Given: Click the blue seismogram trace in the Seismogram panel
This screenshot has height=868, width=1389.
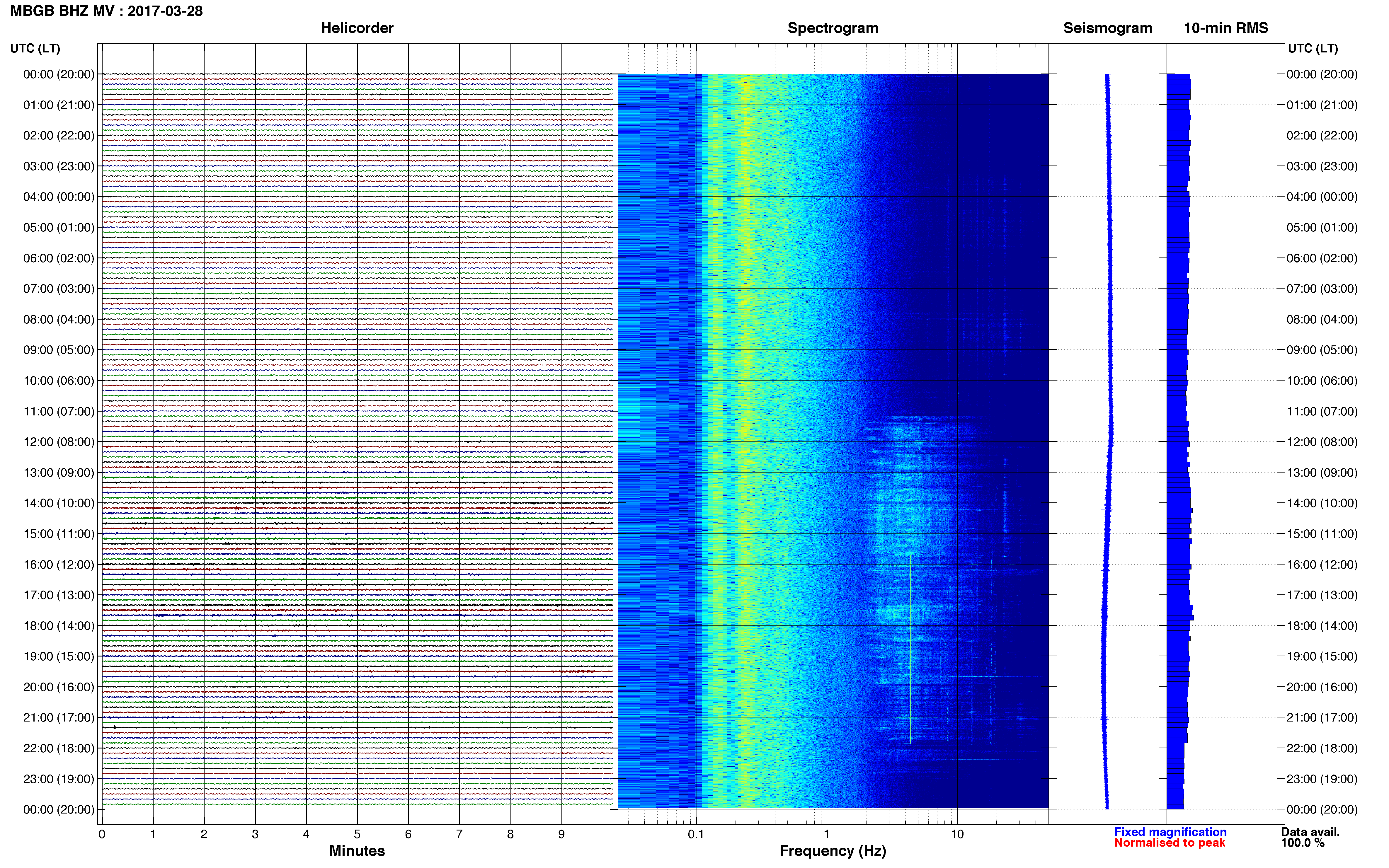Looking at the screenshot, I should click(x=1108, y=441).
